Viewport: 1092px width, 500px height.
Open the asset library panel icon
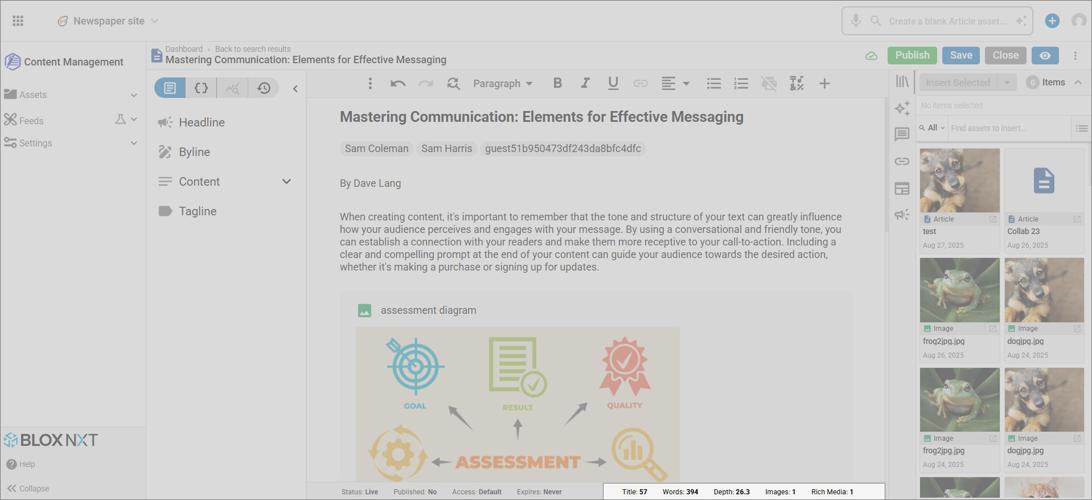[902, 81]
